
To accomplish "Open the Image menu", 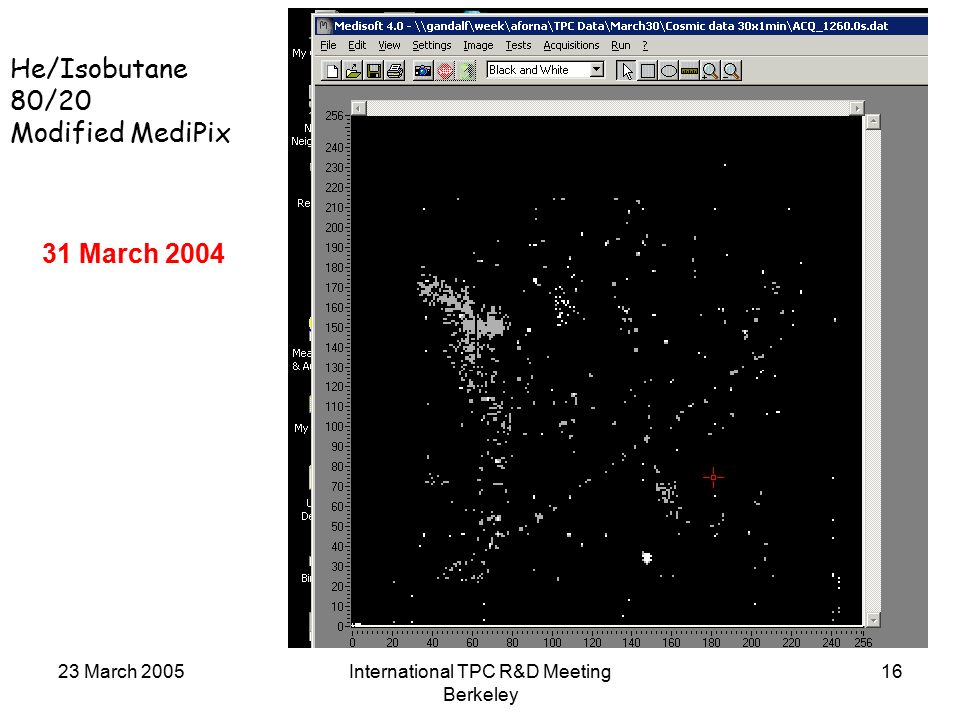I will pyautogui.click(x=478, y=45).
